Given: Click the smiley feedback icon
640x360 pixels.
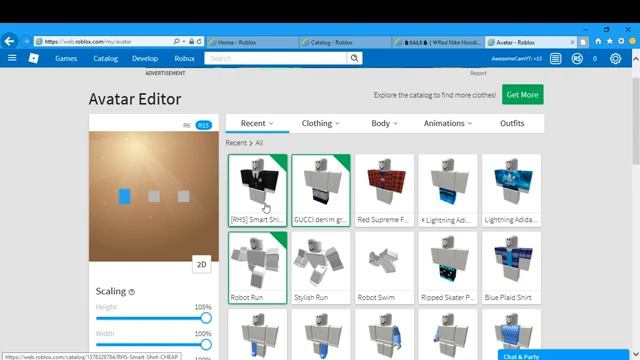Looking at the screenshot, I should coord(633,41).
